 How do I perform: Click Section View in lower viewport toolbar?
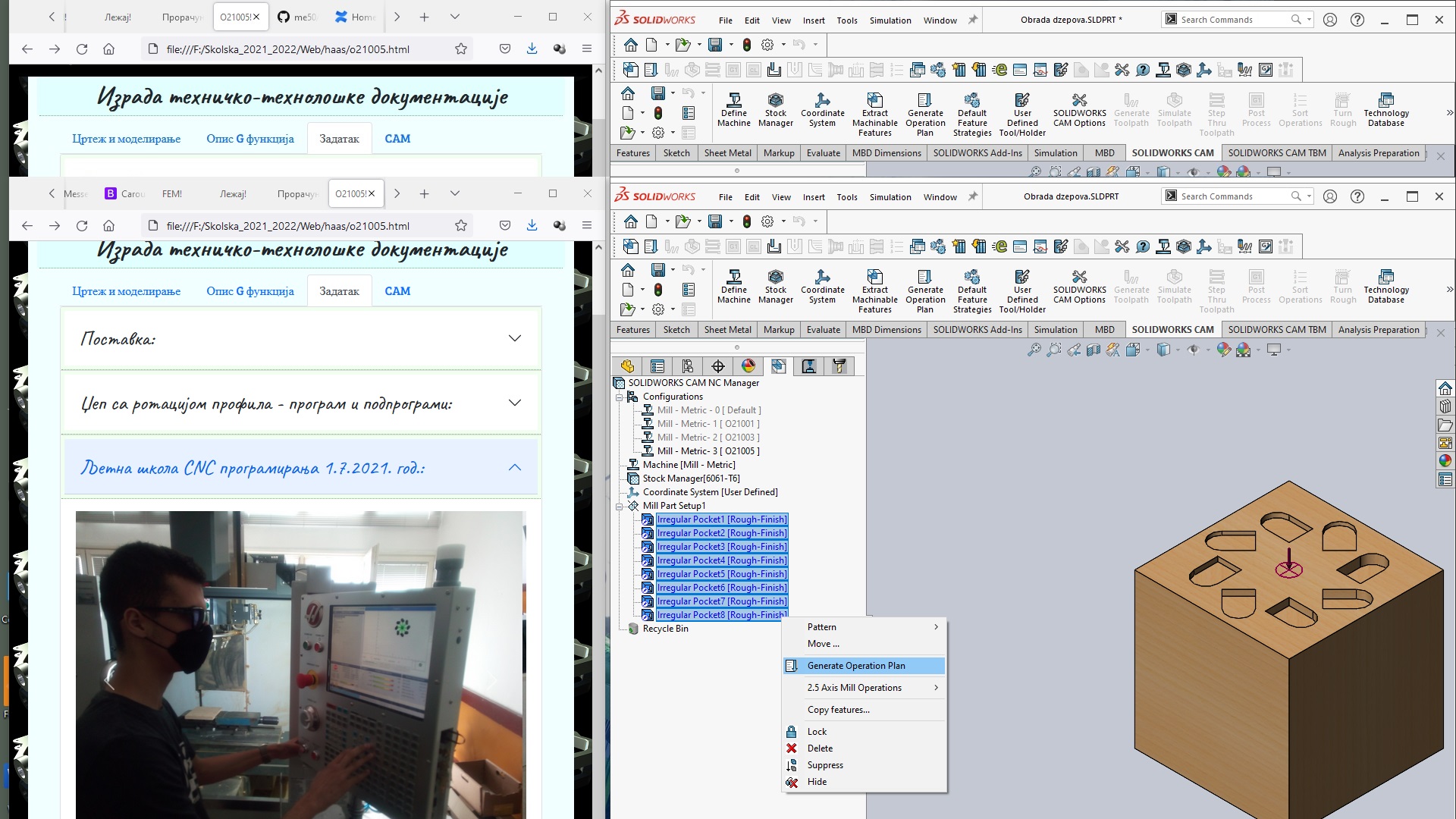point(1093,350)
